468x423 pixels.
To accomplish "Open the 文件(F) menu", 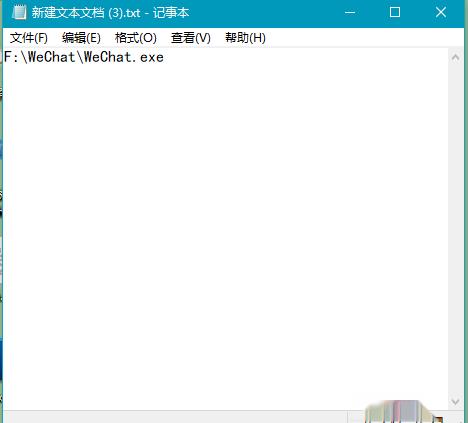I will (29, 38).
